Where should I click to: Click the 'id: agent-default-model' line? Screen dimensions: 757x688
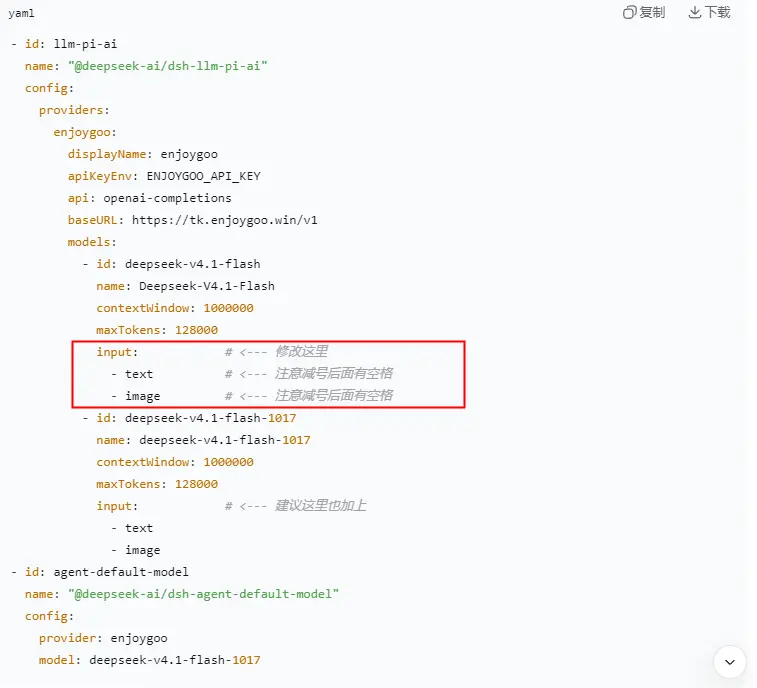[x=107, y=572]
